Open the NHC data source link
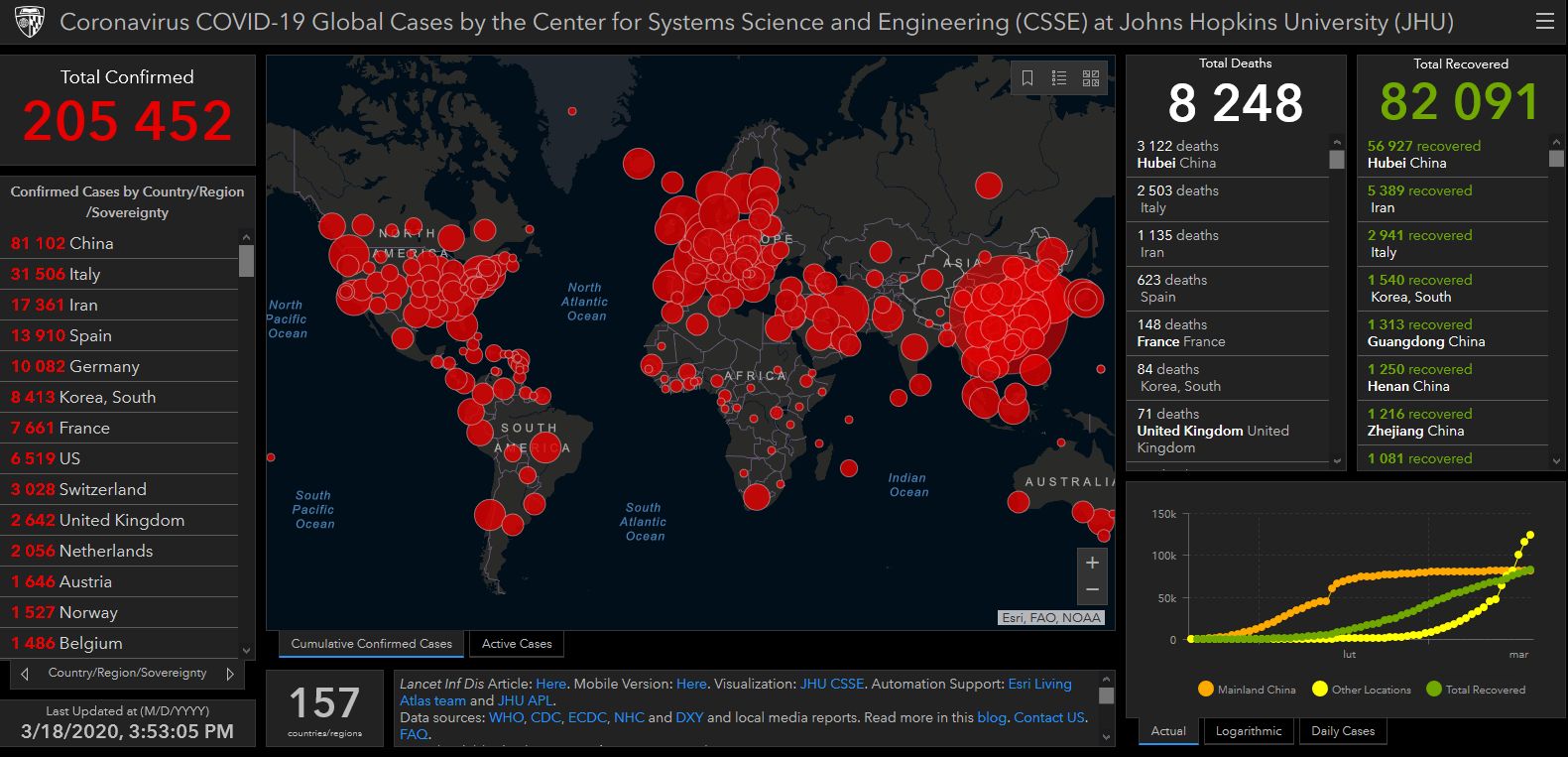Screen dimensions: 1568x757 pyautogui.click(x=629, y=717)
